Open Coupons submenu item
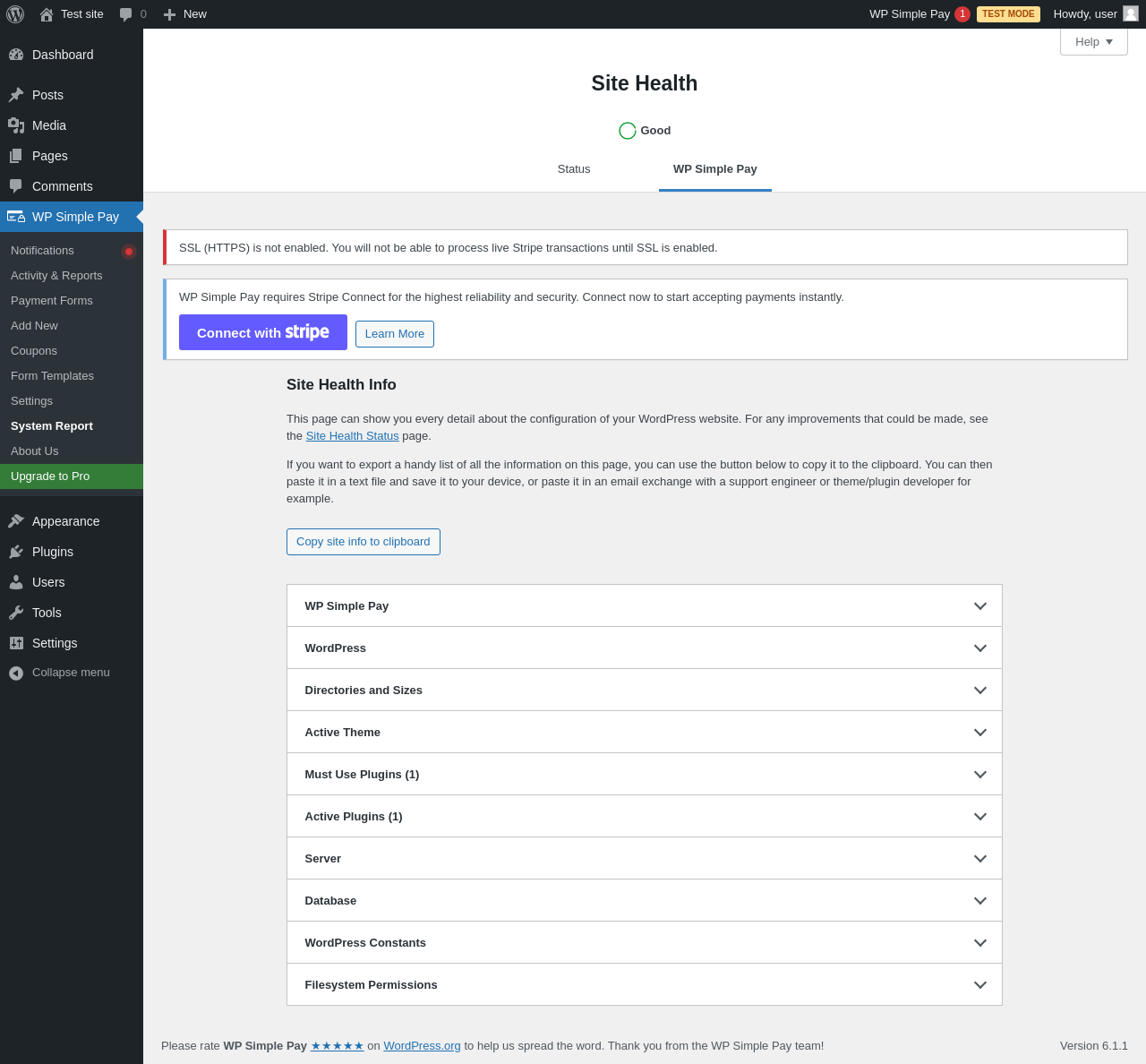 pyautogui.click(x=72, y=351)
